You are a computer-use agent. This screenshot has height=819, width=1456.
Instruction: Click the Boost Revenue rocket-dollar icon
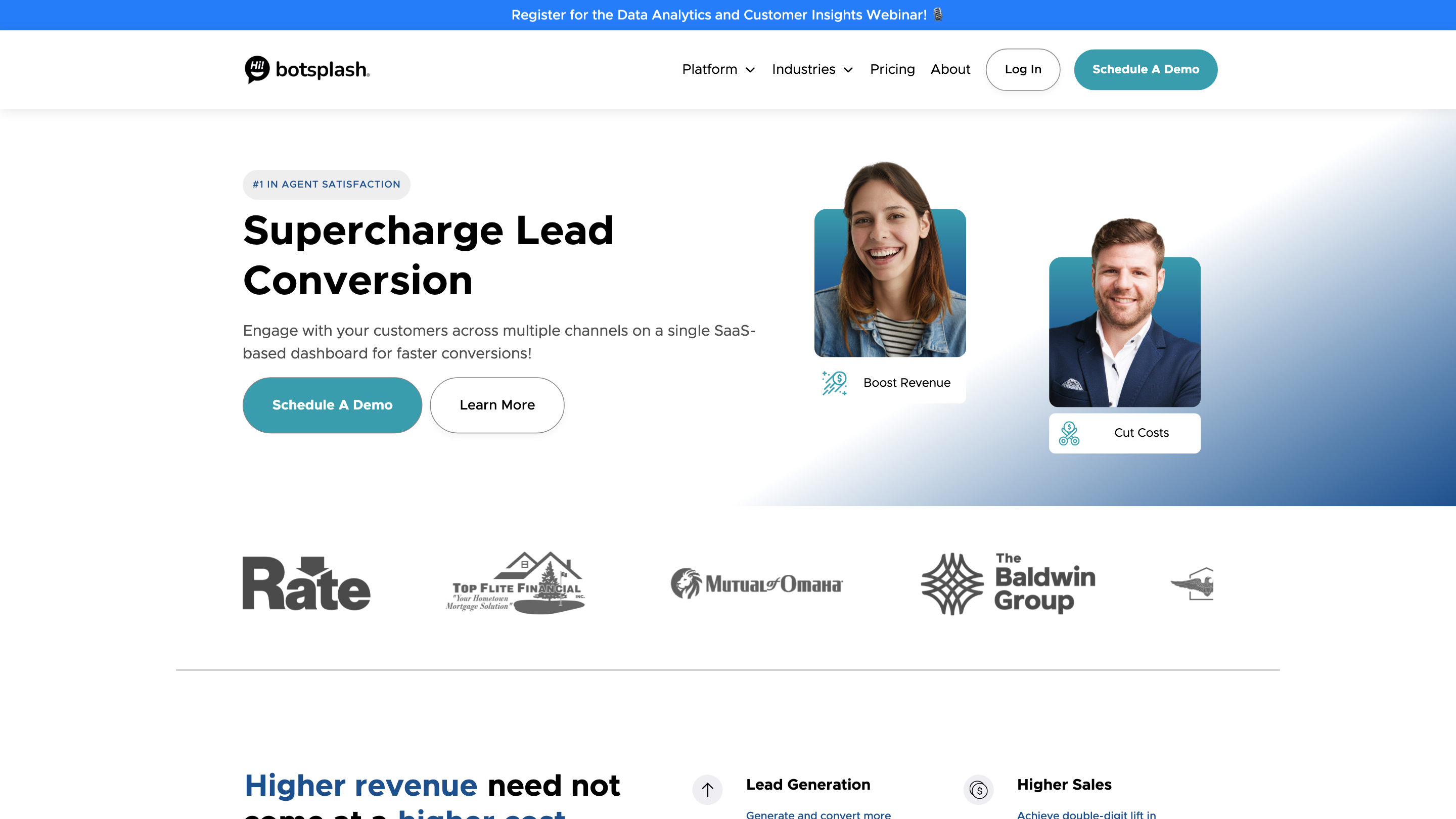pyautogui.click(x=834, y=383)
